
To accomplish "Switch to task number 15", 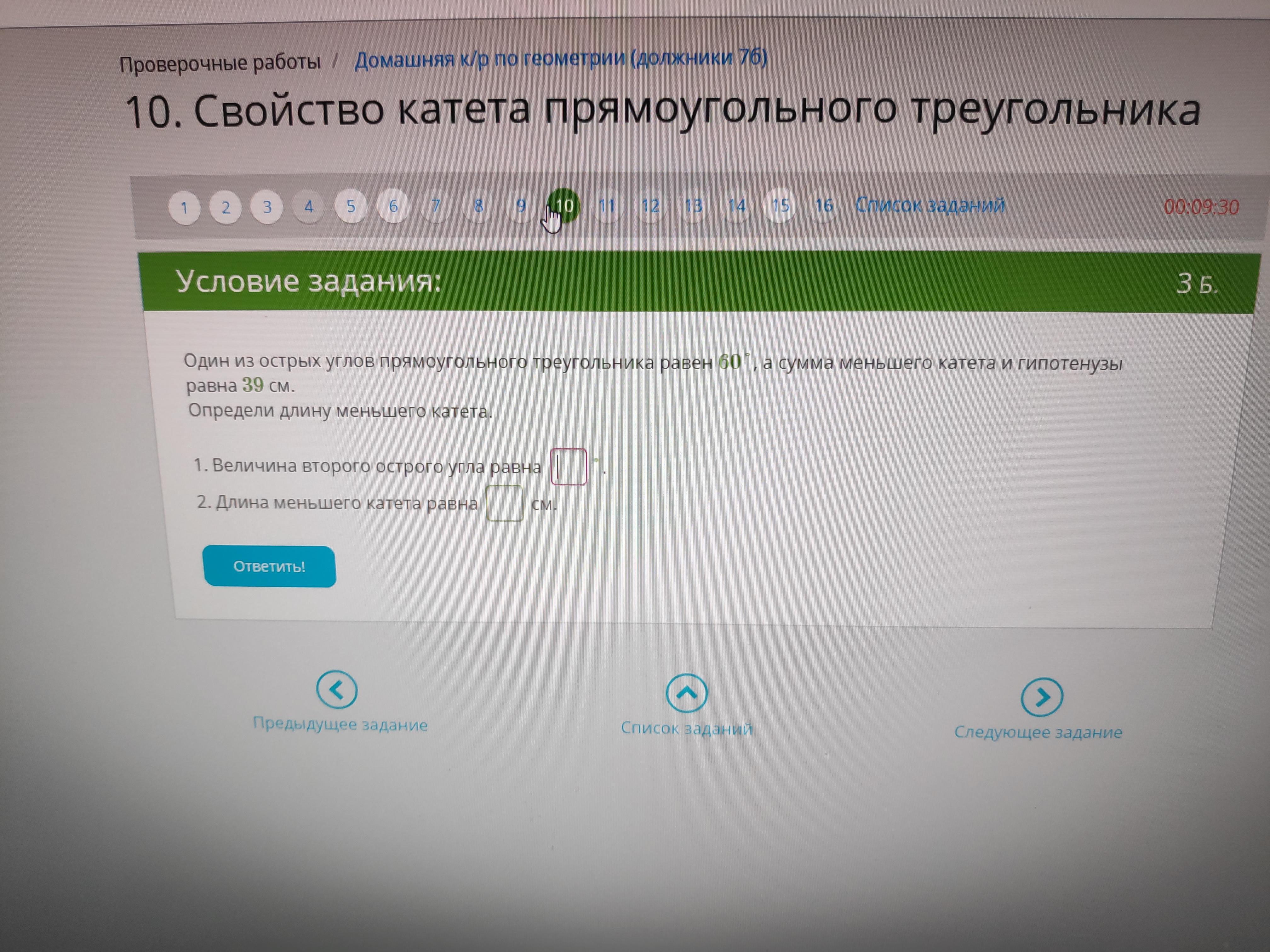I will [x=780, y=206].
